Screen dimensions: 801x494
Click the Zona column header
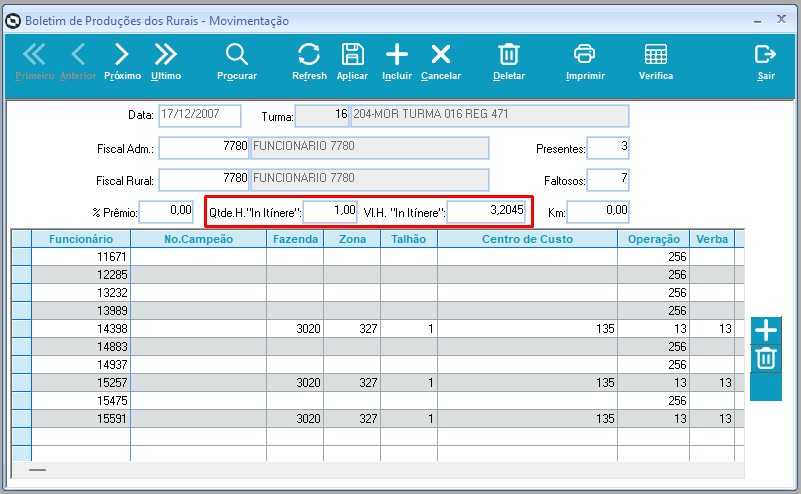(x=352, y=239)
